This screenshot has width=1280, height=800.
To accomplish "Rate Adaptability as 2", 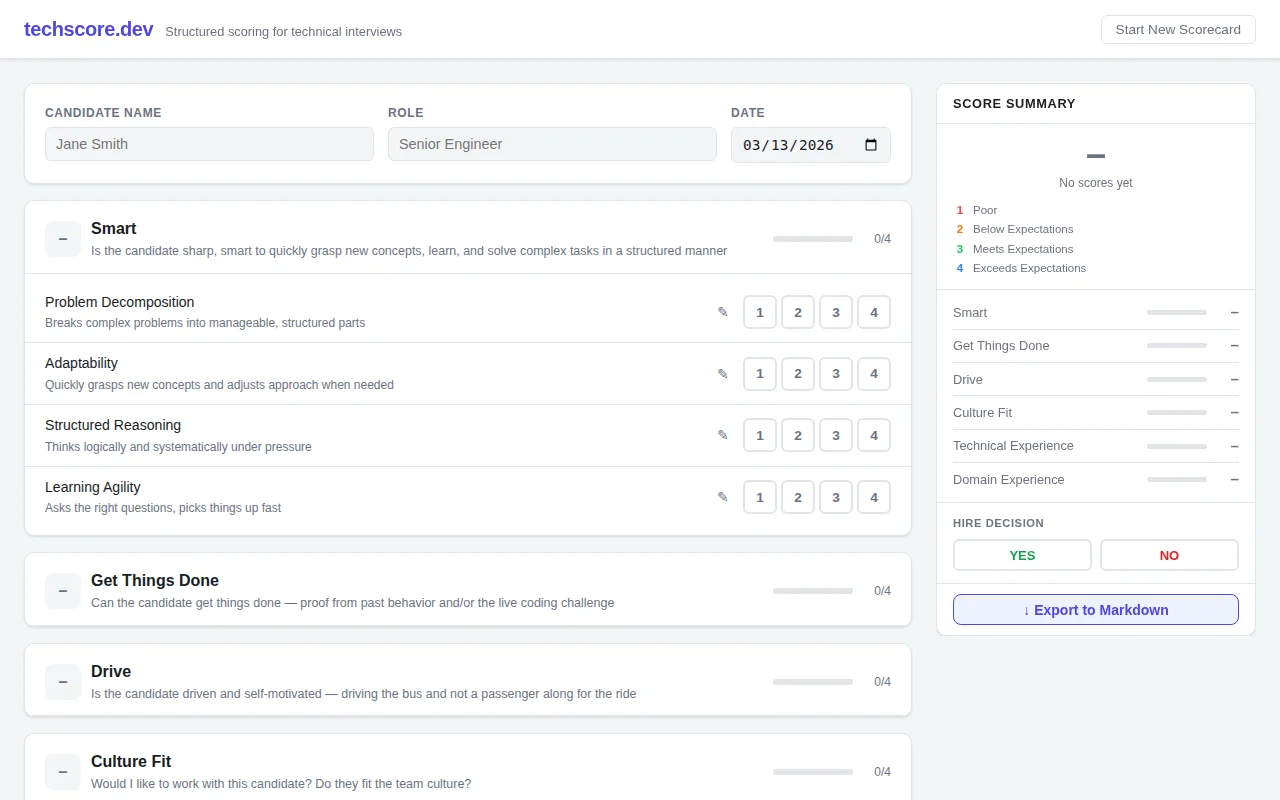I will click(798, 374).
